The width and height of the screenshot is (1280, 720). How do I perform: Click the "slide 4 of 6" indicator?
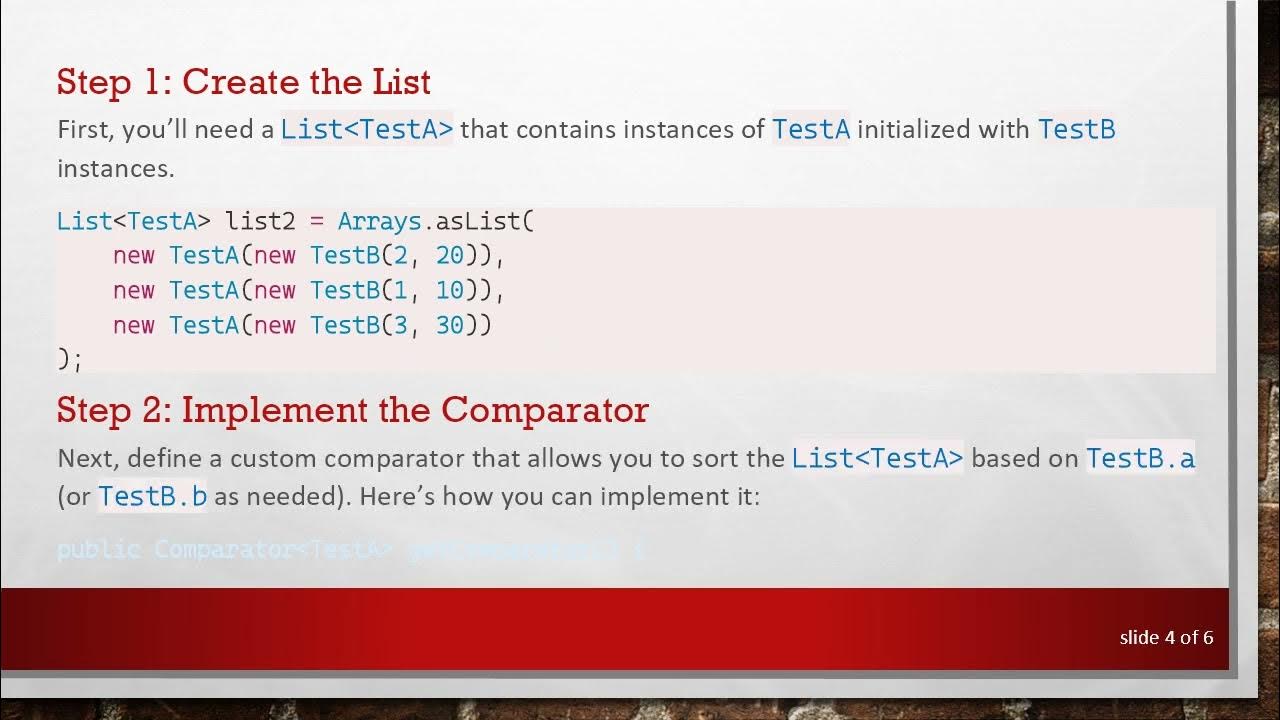coord(1166,637)
